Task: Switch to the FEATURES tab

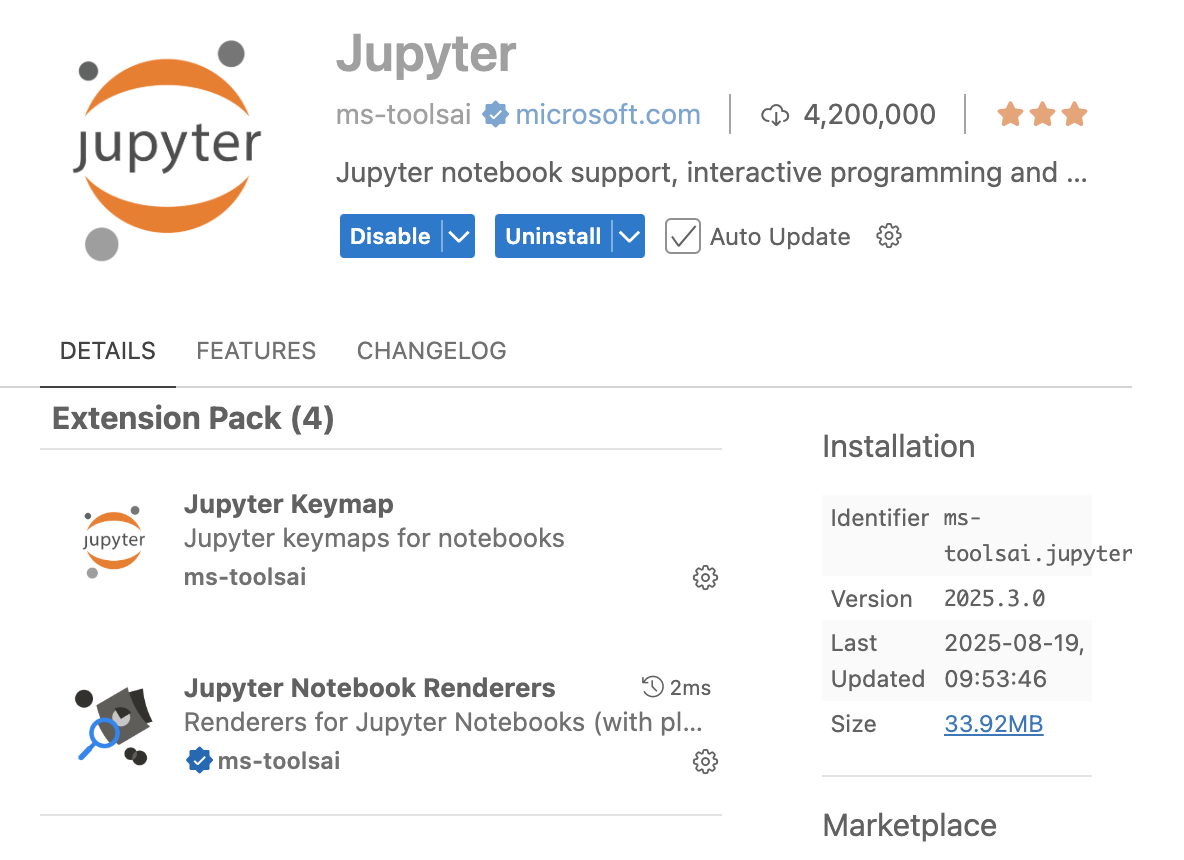Action: [256, 351]
